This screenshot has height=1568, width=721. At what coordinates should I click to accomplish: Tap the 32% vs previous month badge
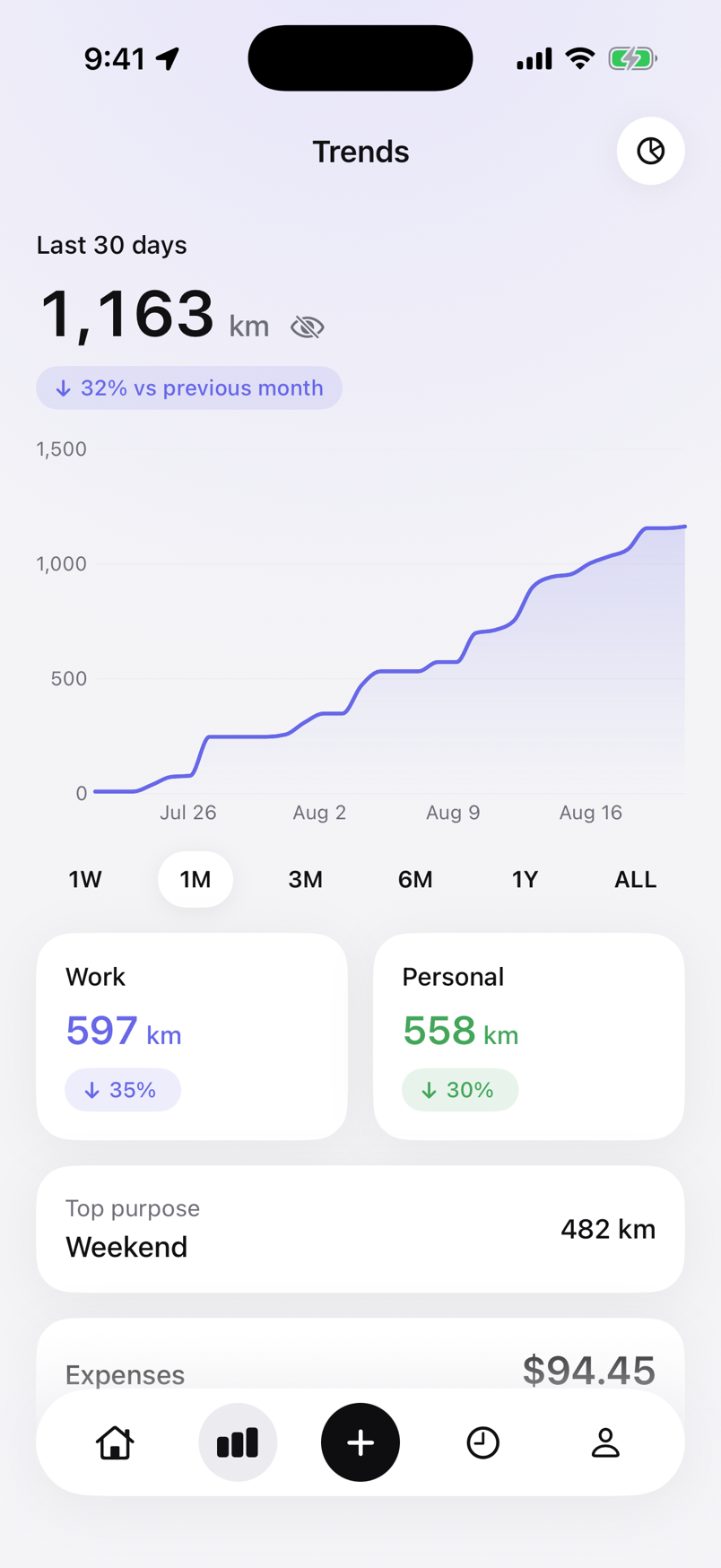click(189, 388)
